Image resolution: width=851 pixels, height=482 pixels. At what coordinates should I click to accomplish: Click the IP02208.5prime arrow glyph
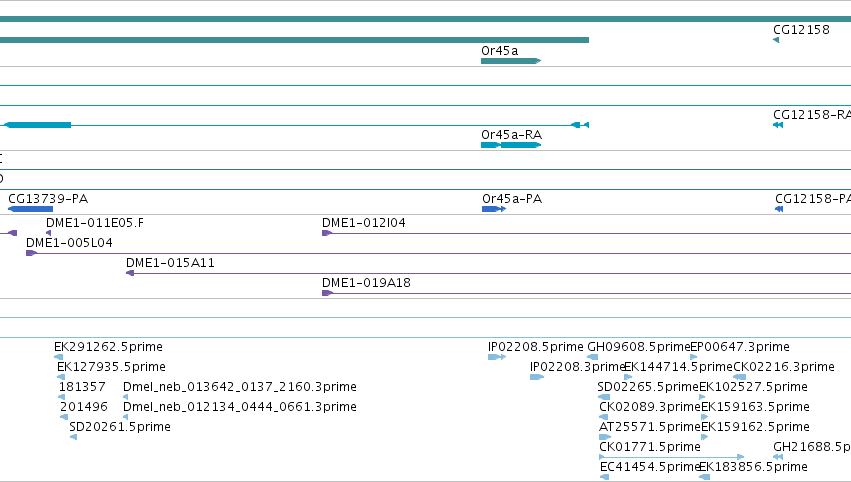pos(497,357)
